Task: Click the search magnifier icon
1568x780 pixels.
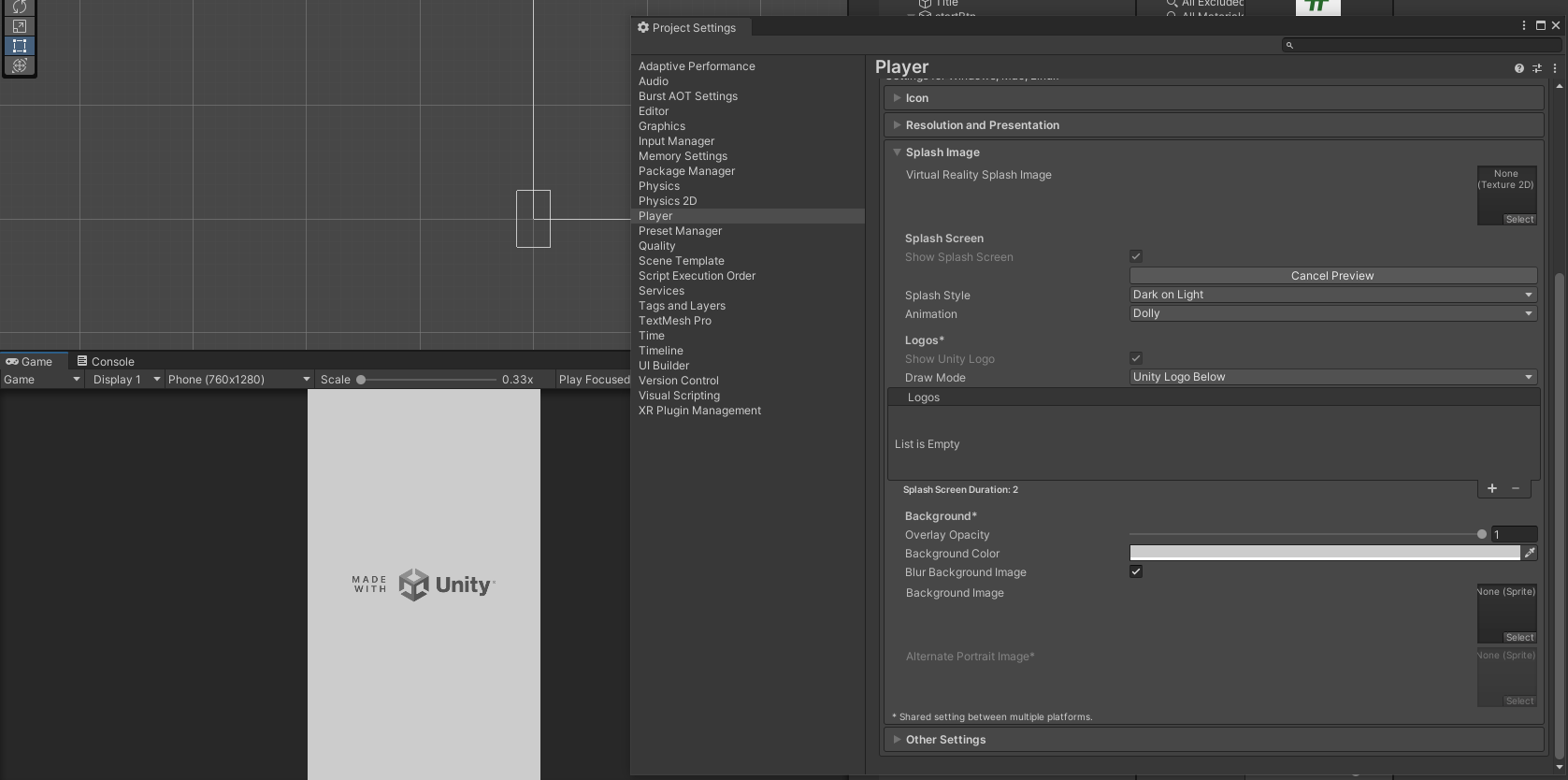Action: click(x=1289, y=45)
